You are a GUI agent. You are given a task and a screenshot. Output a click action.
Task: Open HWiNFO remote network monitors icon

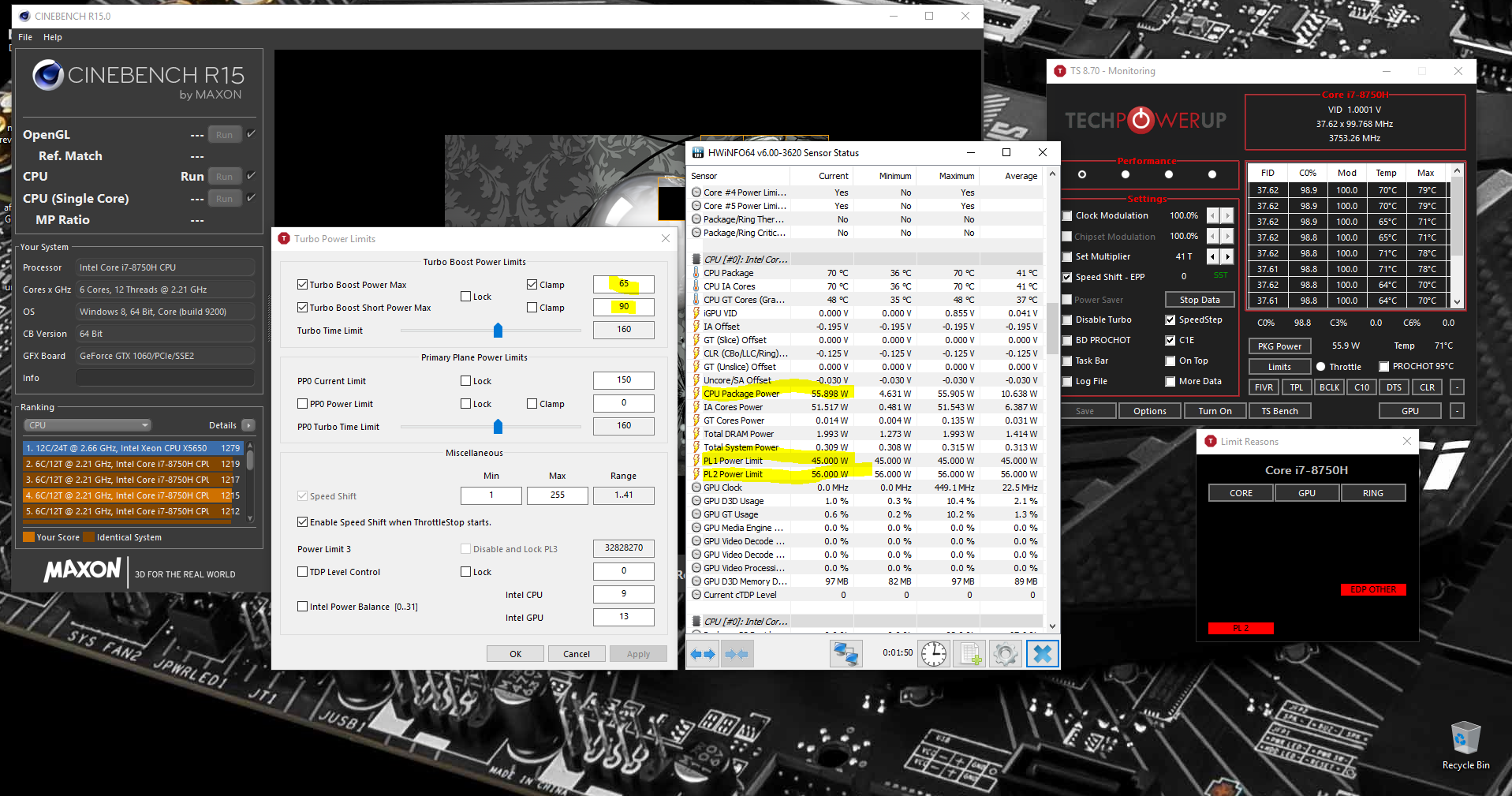coord(846,654)
